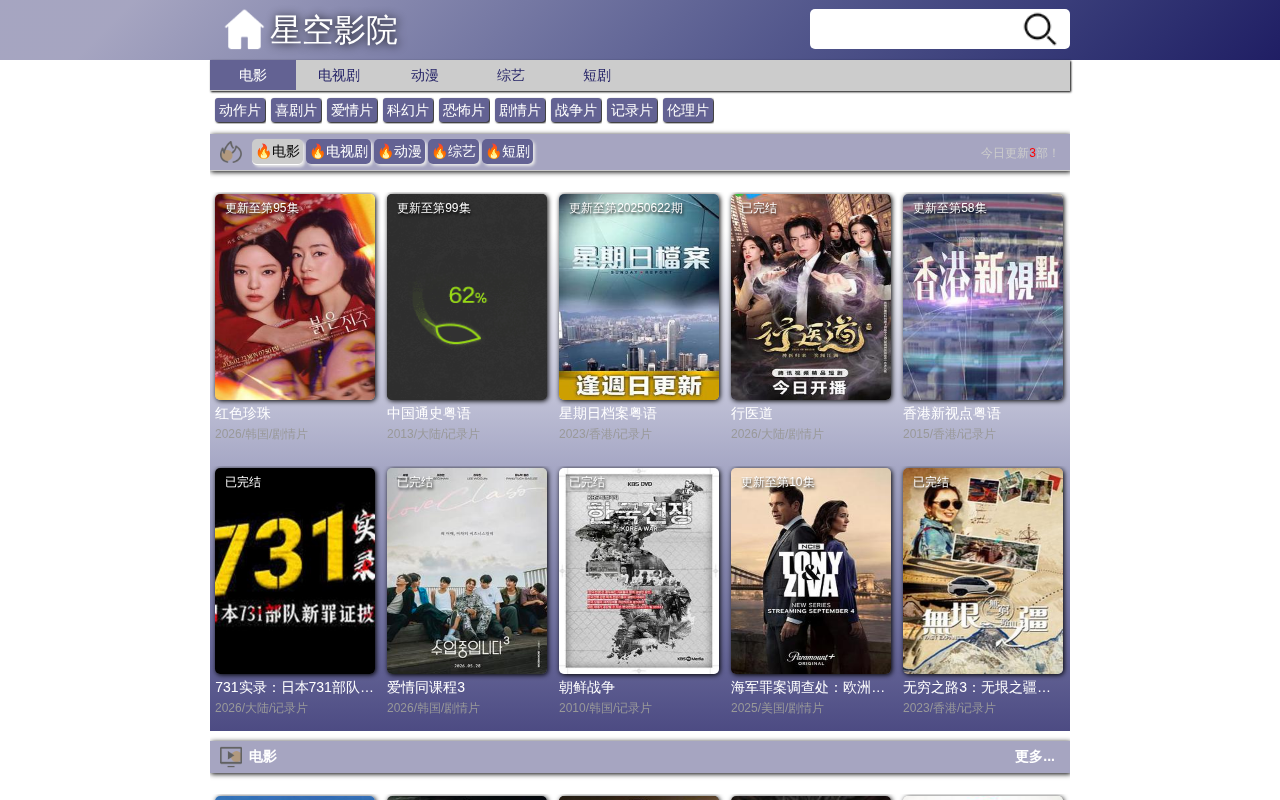Click the 2023/香港/记录片 info under 星期日档案粤语

pos(606,434)
